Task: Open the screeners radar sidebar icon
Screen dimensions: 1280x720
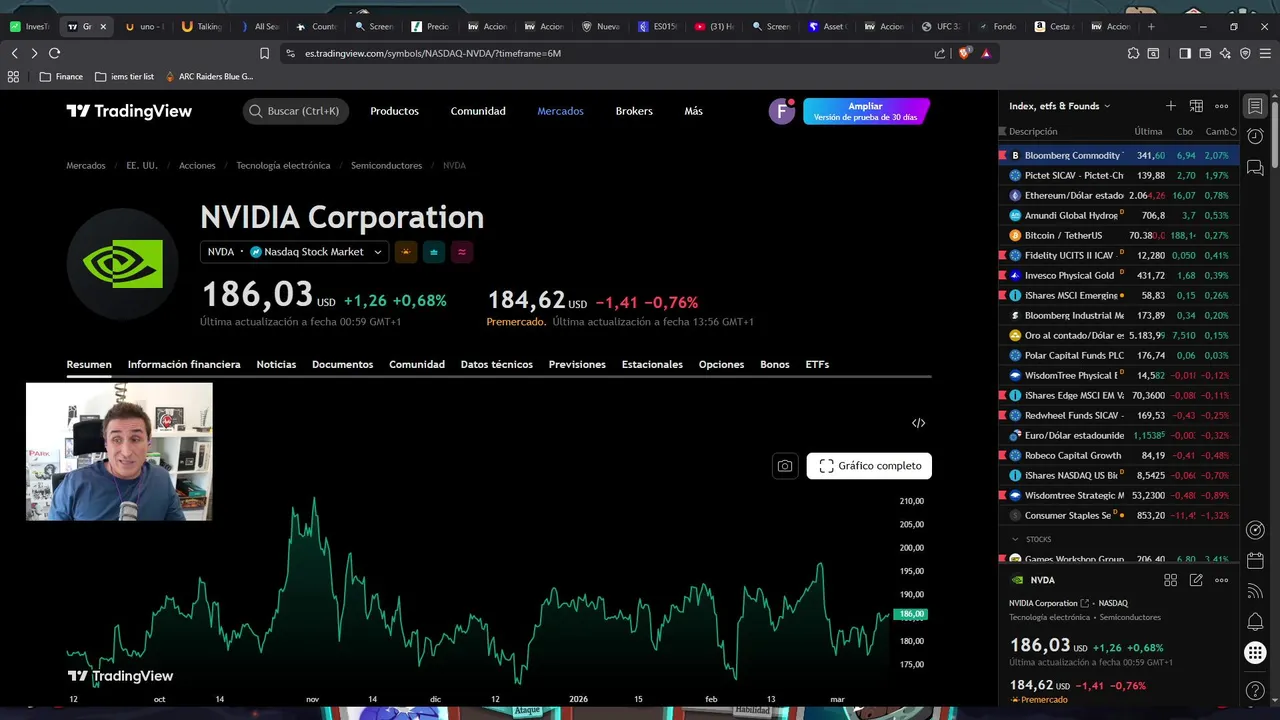Action: click(x=1255, y=531)
